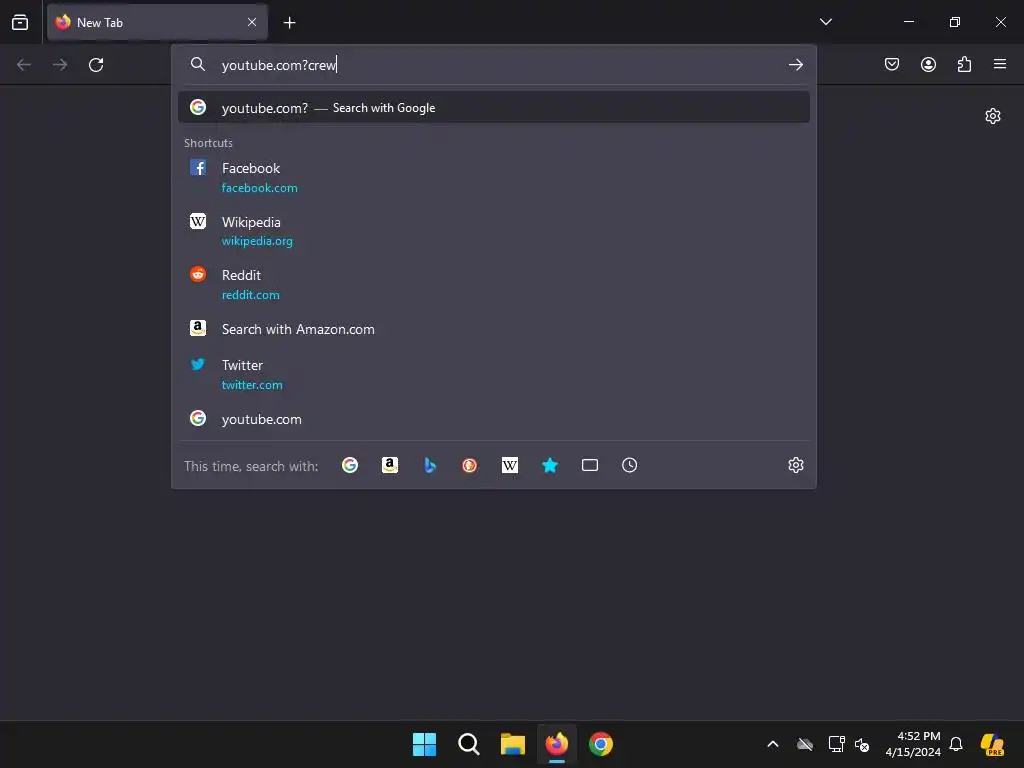Image resolution: width=1024 pixels, height=768 pixels.
Task: Click facebook.com link text
Action: [259, 188]
